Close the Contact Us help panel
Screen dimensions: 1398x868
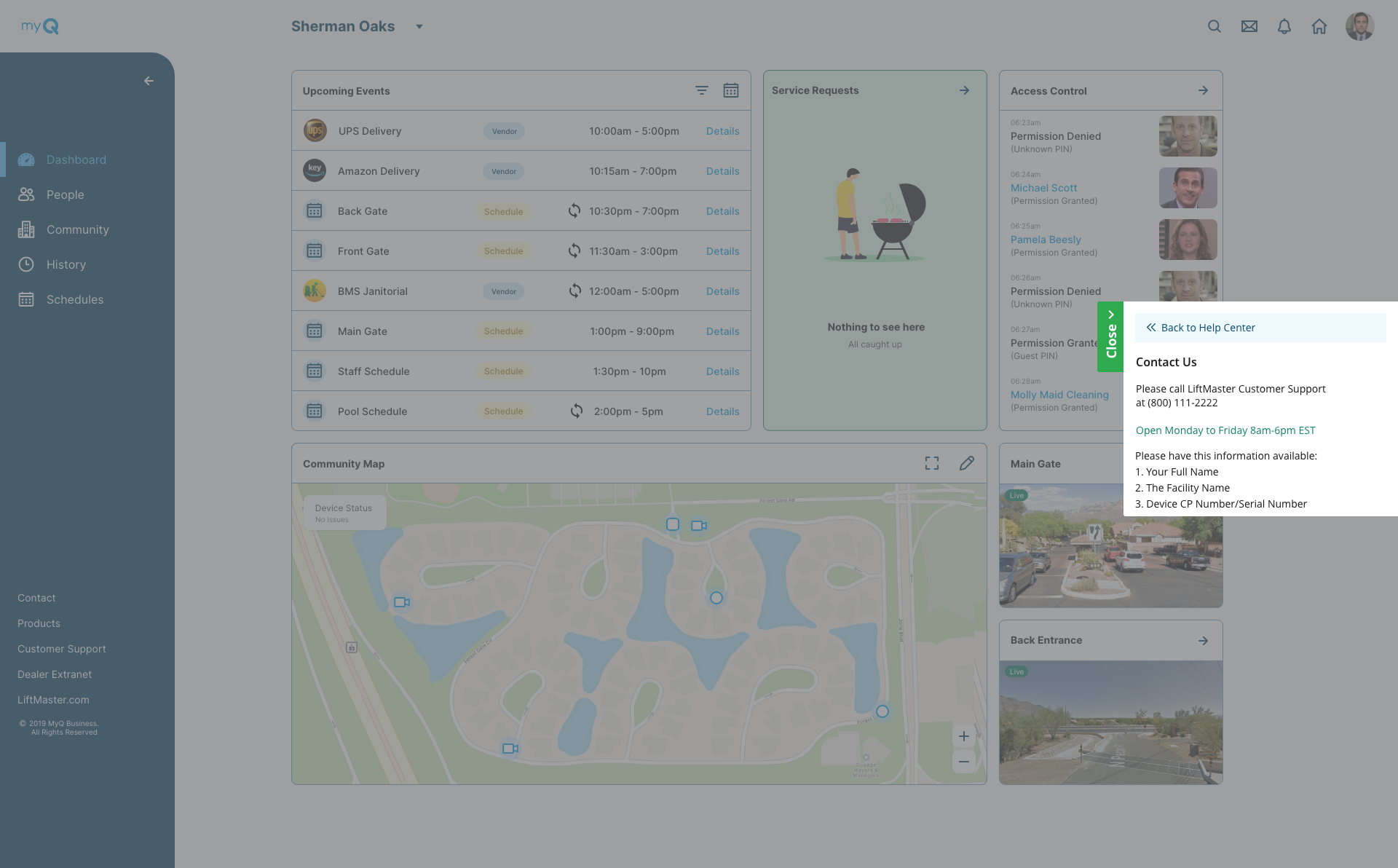click(1110, 336)
